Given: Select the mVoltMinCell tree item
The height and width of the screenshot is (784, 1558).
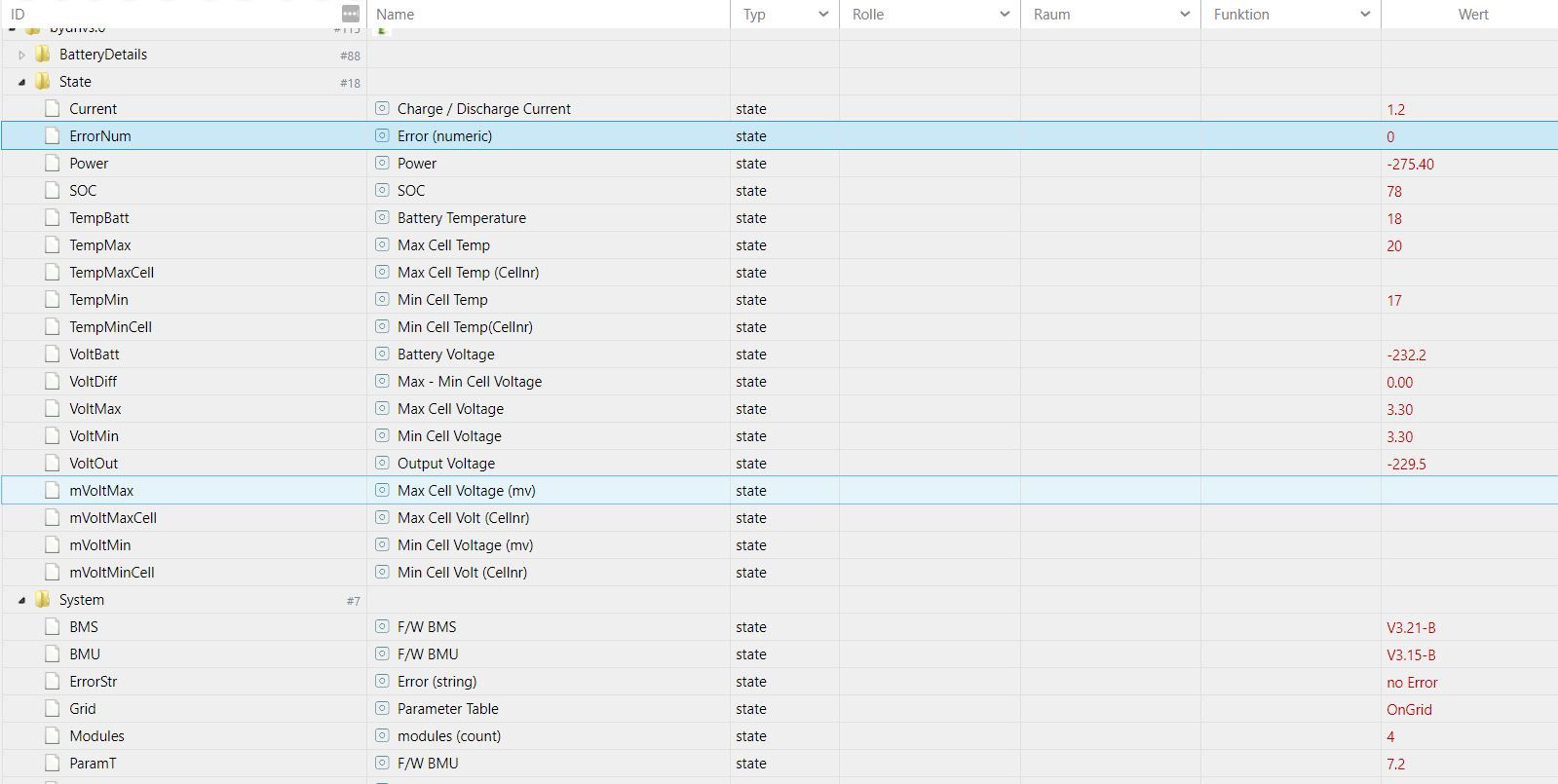Looking at the screenshot, I should click(112, 573).
